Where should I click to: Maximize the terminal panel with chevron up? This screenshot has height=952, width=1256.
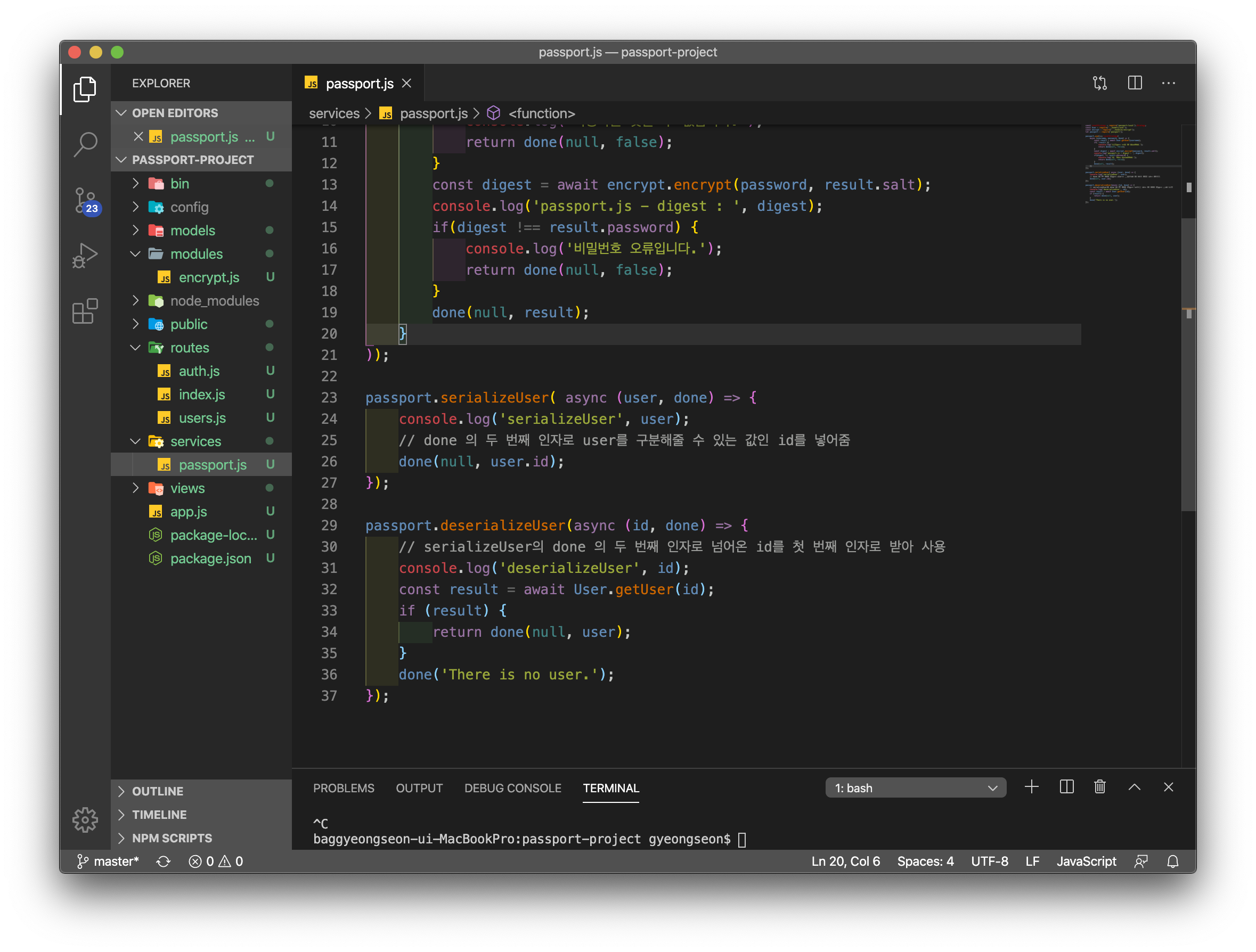(1134, 787)
